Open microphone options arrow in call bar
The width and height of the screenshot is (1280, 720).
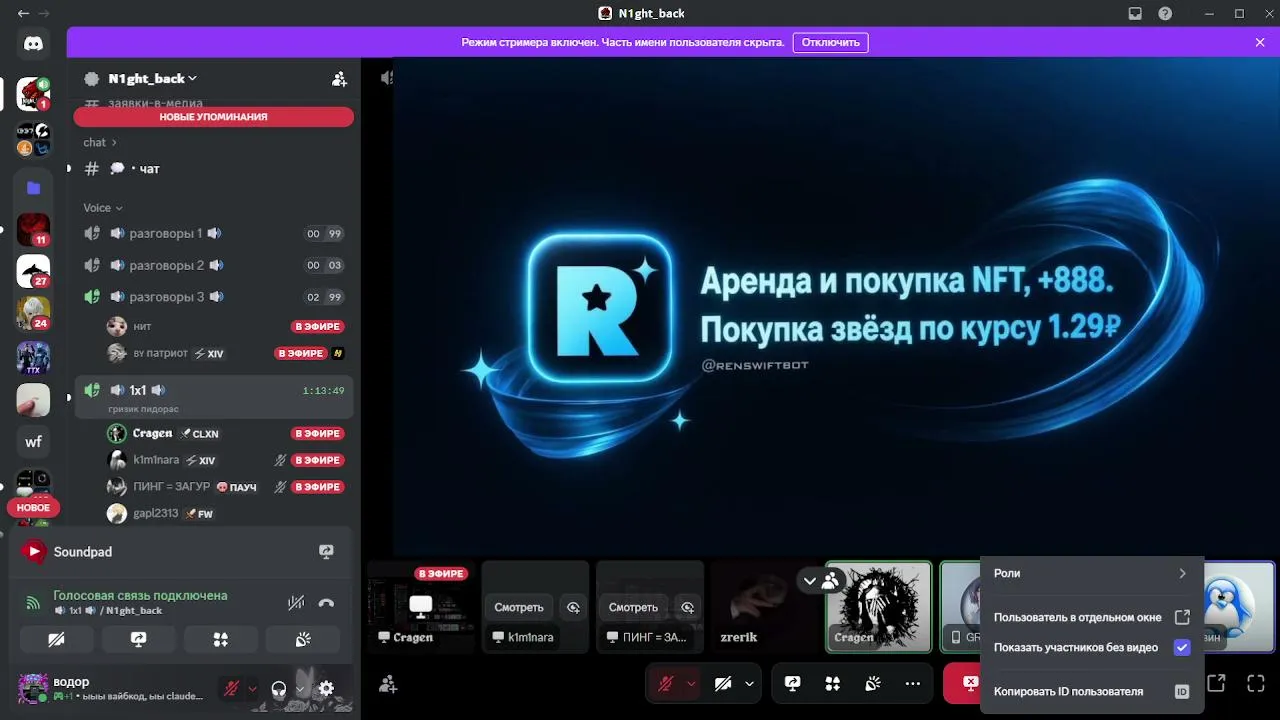[691, 684]
